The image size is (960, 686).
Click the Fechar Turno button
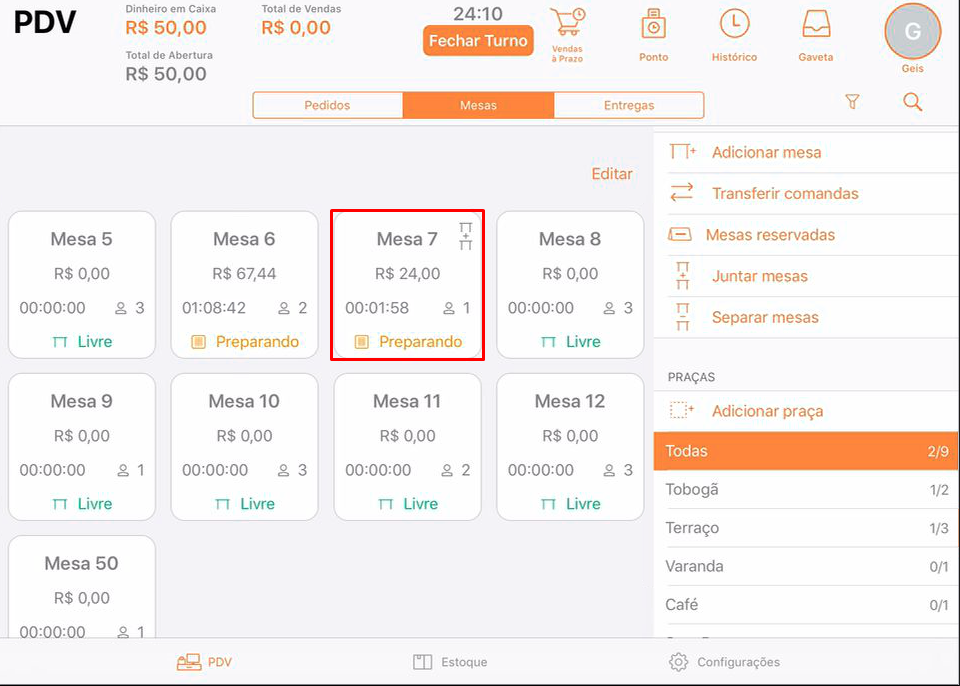click(478, 40)
